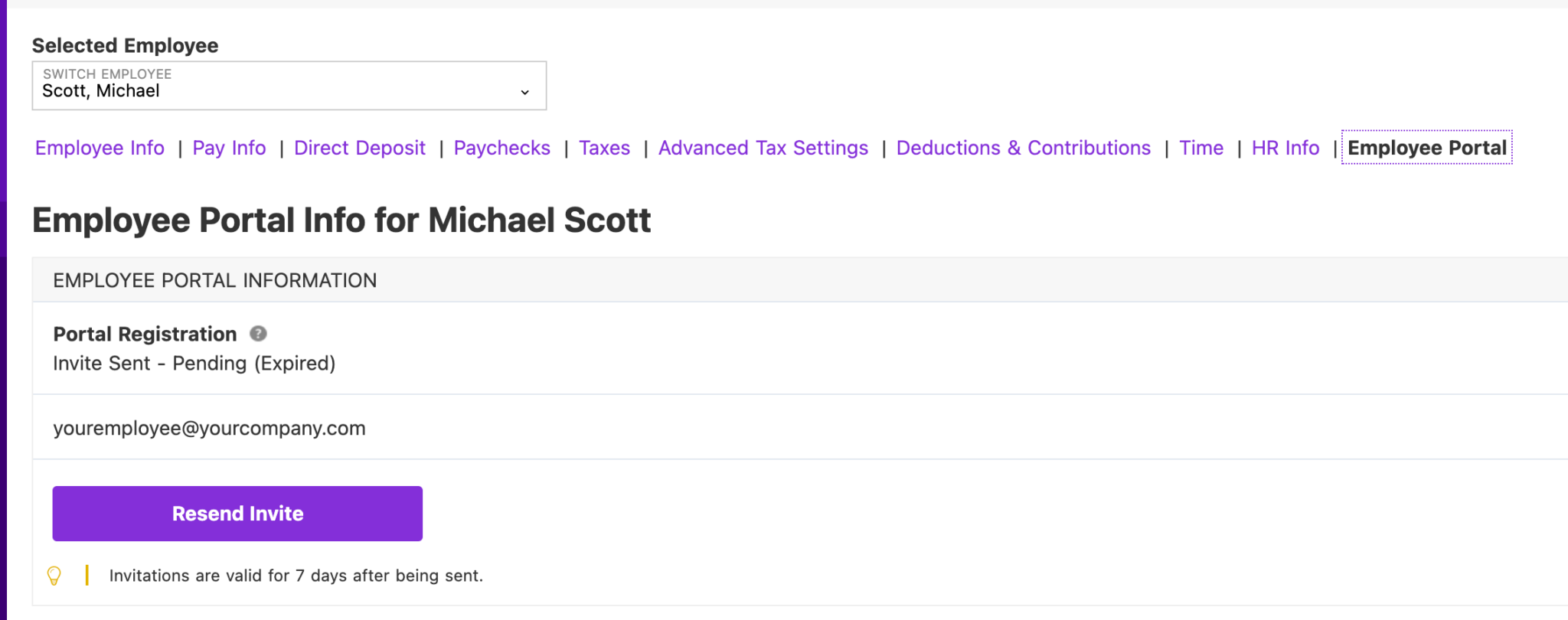This screenshot has width=1568, height=620.
Task: Click the invitation validity tip text
Action: point(296,576)
